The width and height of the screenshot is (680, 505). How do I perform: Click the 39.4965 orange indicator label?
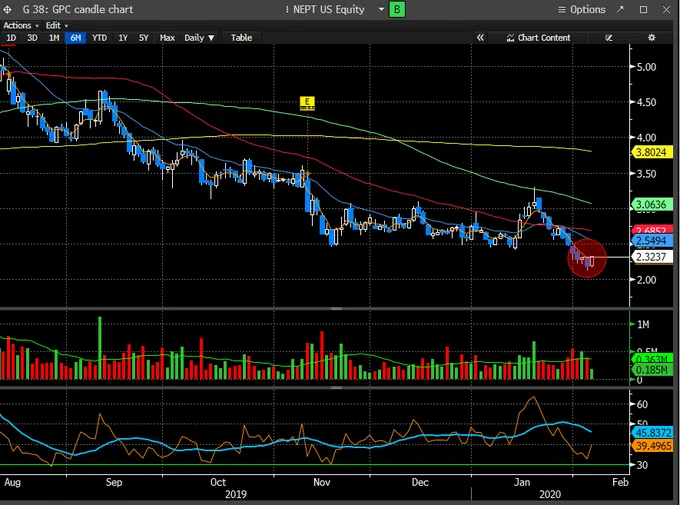pos(651,446)
